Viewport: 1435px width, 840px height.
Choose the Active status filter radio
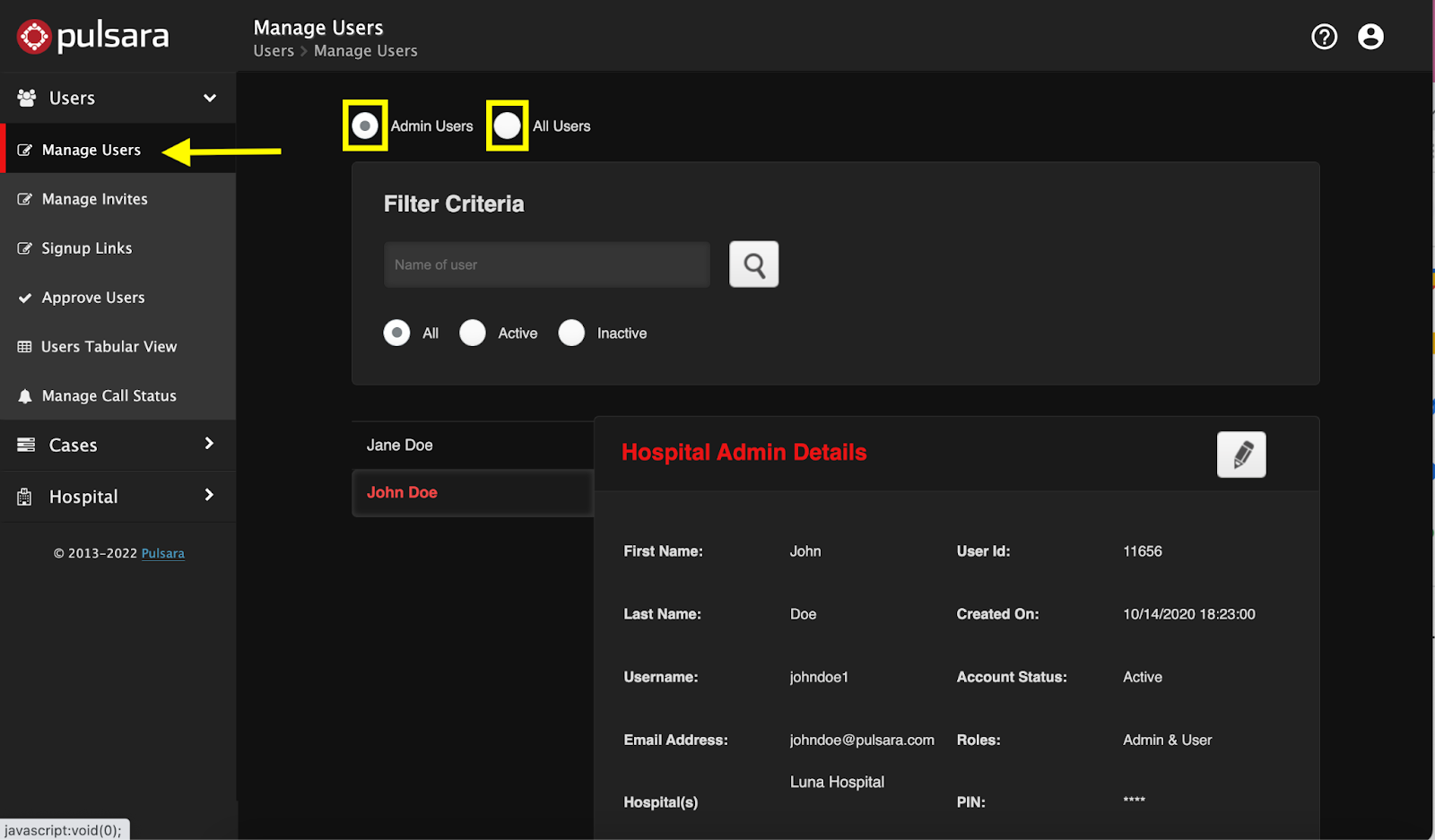(473, 333)
